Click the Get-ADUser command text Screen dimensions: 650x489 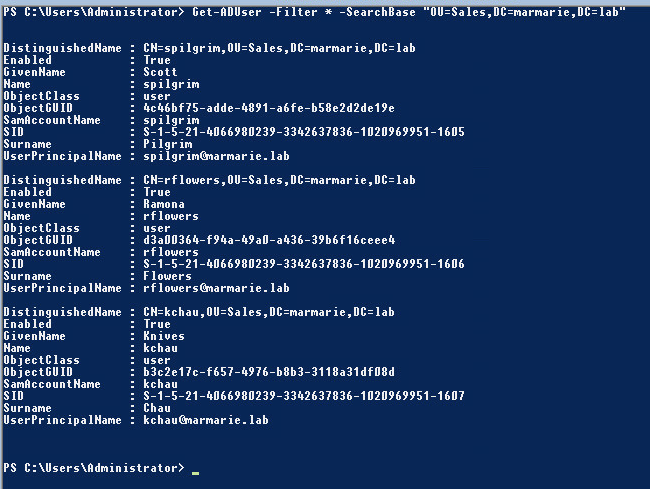pyautogui.click(x=227, y=12)
